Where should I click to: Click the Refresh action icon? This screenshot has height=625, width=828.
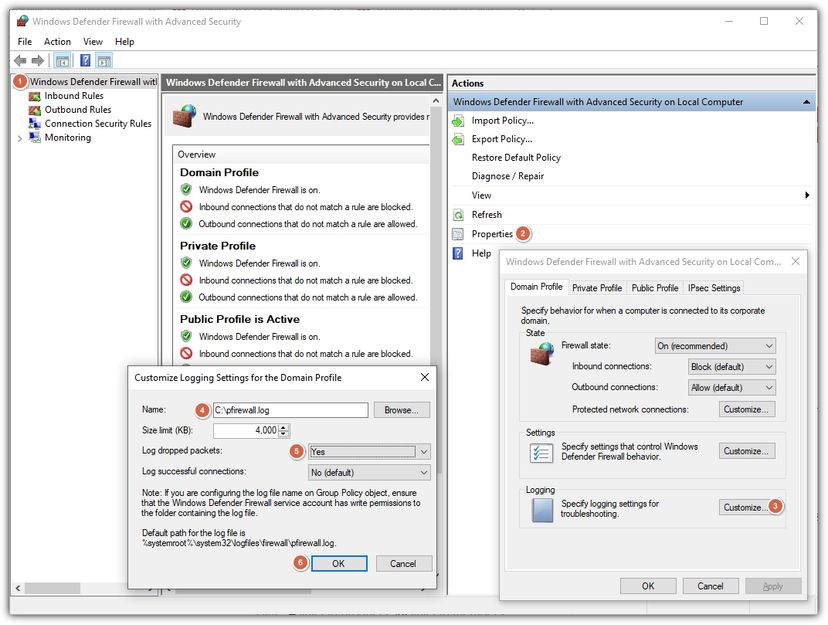coord(458,215)
